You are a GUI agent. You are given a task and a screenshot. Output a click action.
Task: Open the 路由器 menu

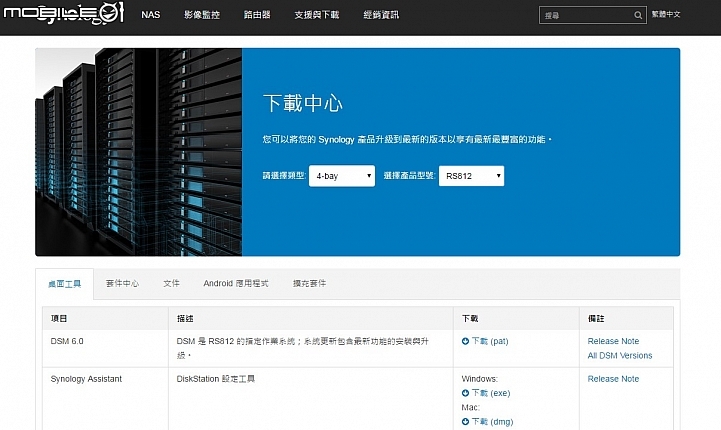[x=257, y=15]
